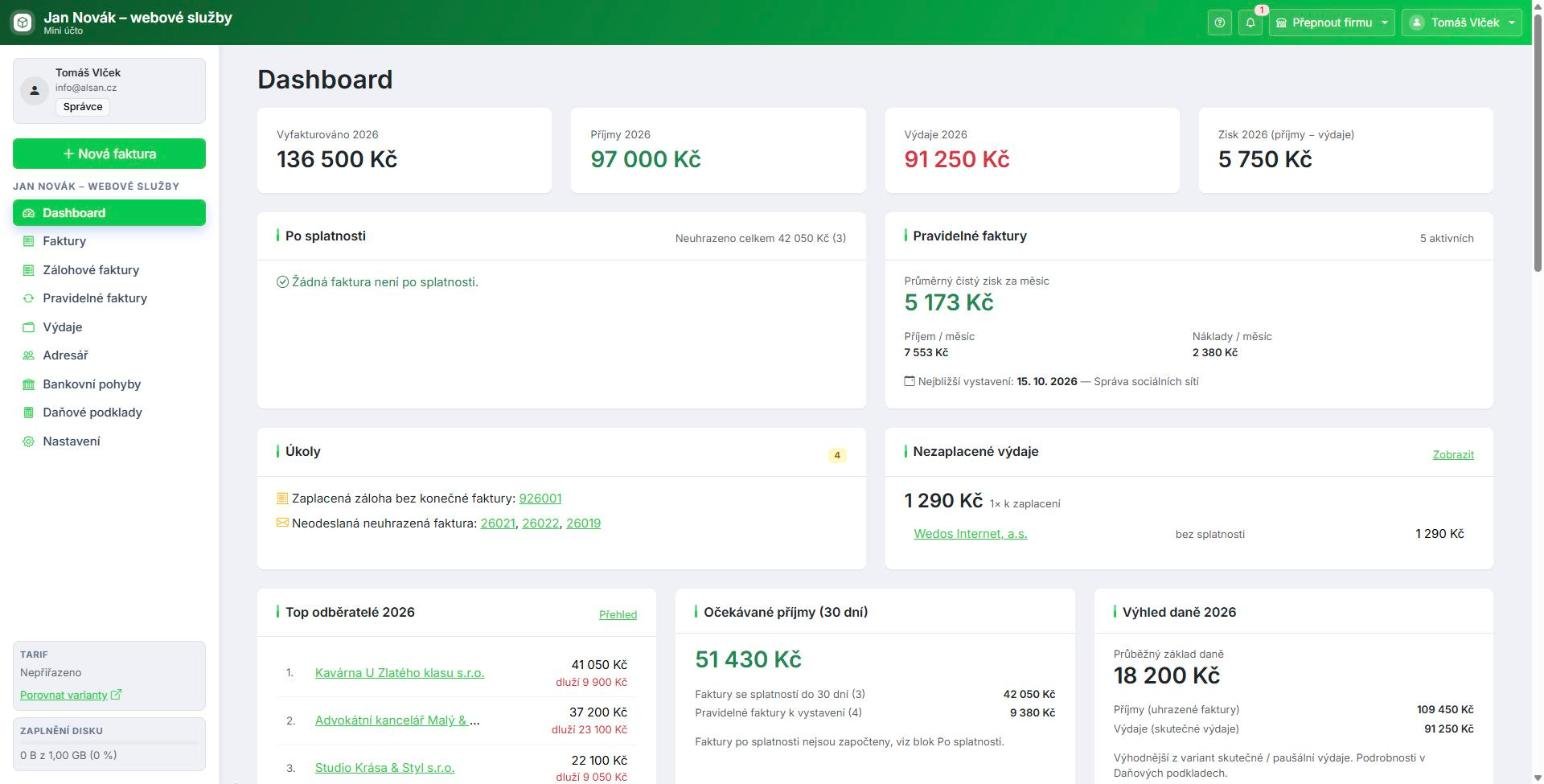Click the Pravidelné faktury recurring icon
The width and height of the screenshot is (1544, 784).
click(28, 298)
